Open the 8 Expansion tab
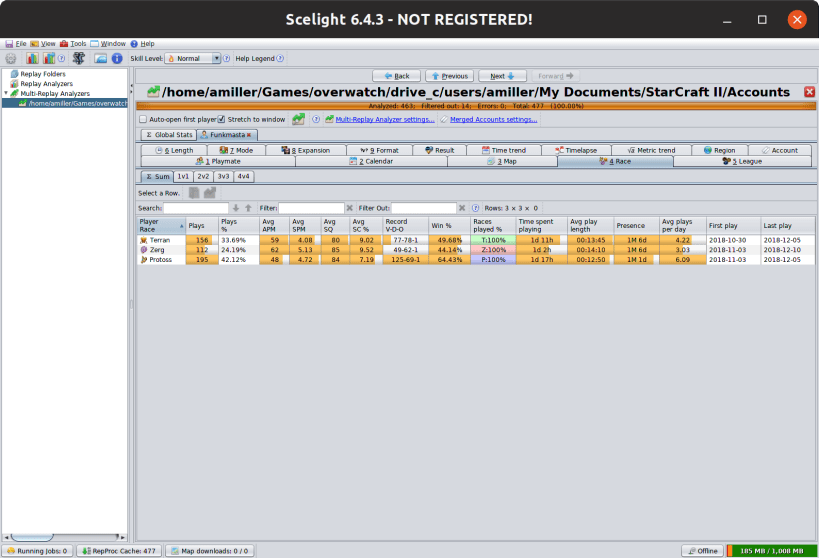819x558 pixels. 306,150
